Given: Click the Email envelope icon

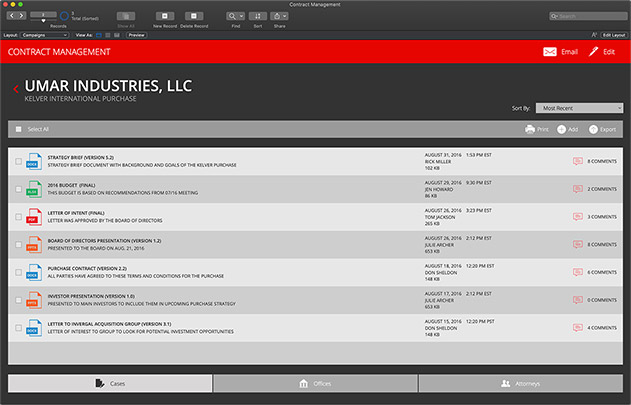Looking at the screenshot, I should [549, 51].
